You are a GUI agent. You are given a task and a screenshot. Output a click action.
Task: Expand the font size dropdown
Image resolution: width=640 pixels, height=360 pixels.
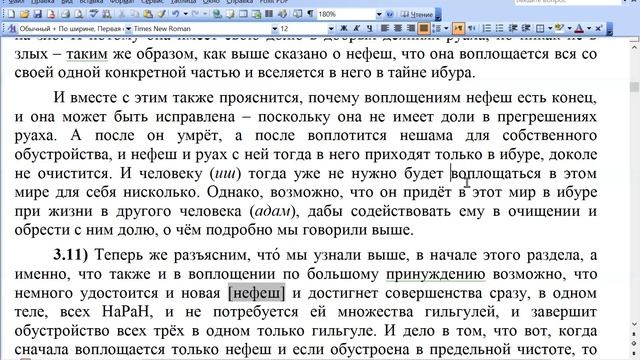click(331, 29)
